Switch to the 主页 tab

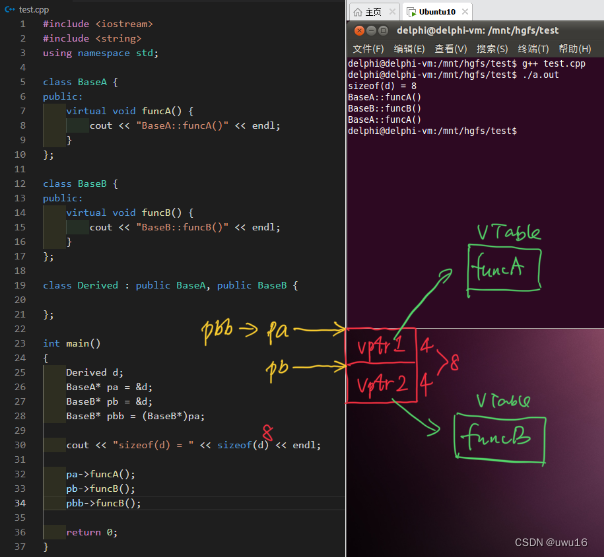(x=374, y=12)
